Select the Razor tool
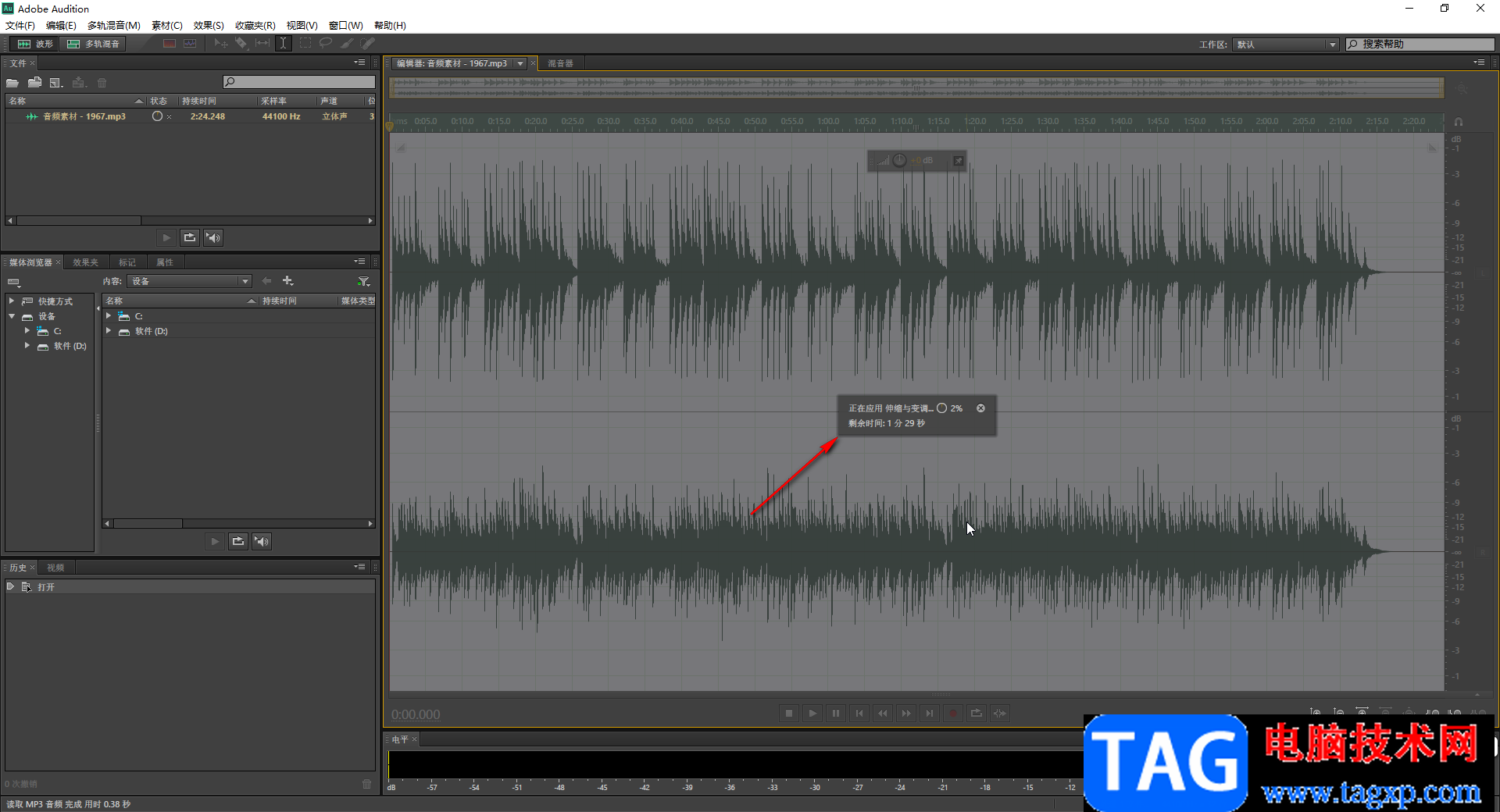 click(x=241, y=44)
